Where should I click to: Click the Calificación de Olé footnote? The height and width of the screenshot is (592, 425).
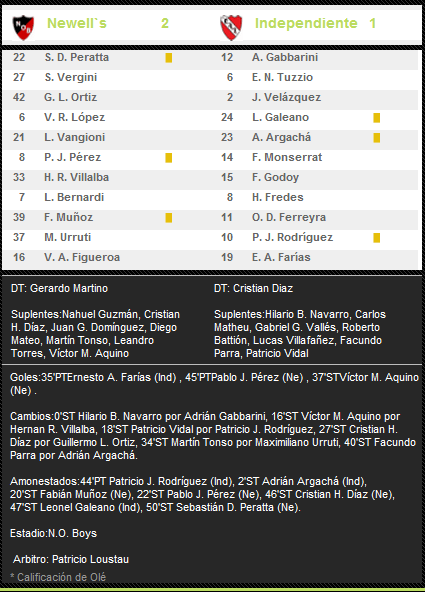pyautogui.click(x=58, y=577)
